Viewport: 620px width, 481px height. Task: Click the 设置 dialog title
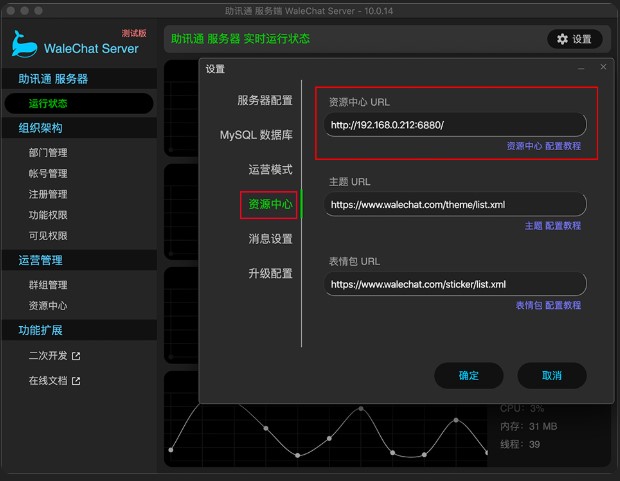click(x=215, y=69)
